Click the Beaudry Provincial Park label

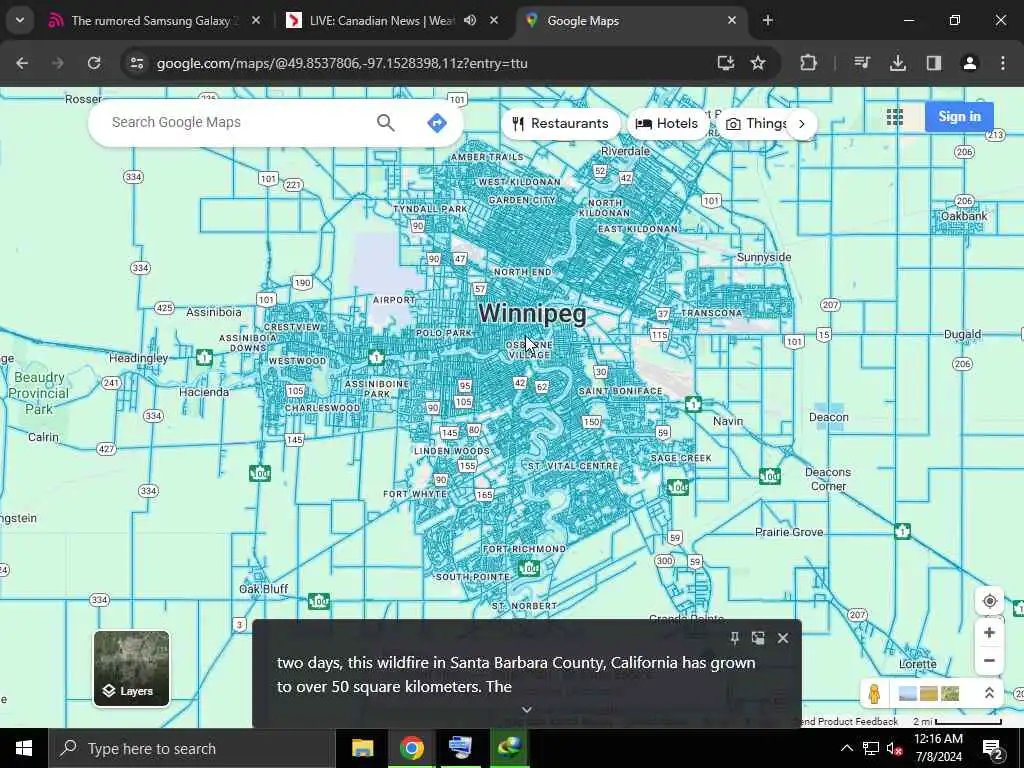[x=39, y=393]
